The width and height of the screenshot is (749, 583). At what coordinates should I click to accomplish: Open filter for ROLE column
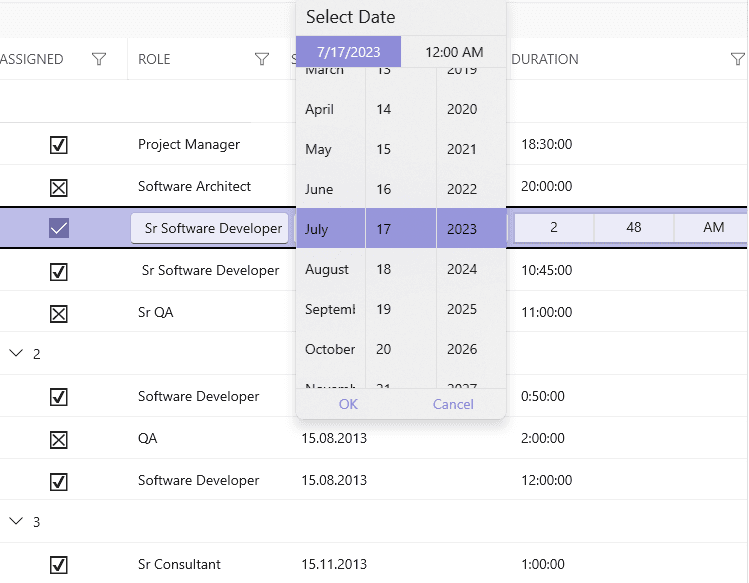coord(262,59)
